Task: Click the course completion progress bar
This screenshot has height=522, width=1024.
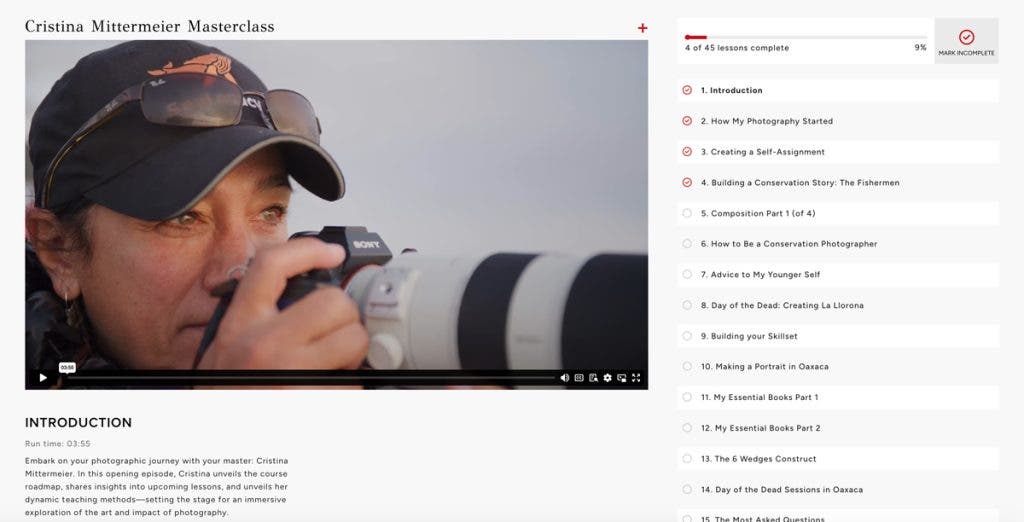Action: pos(805,37)
